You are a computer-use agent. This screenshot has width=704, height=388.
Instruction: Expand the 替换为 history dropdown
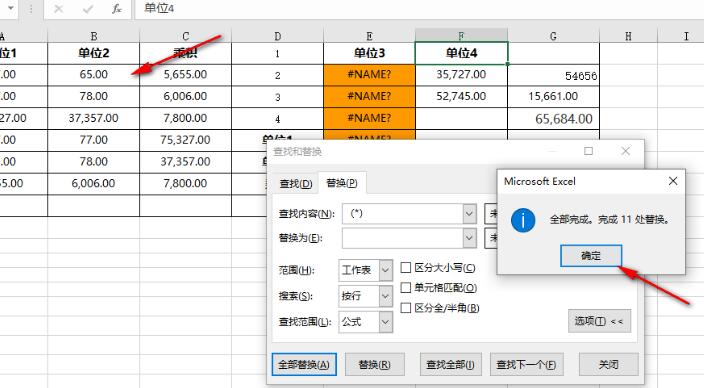point(469,238)
